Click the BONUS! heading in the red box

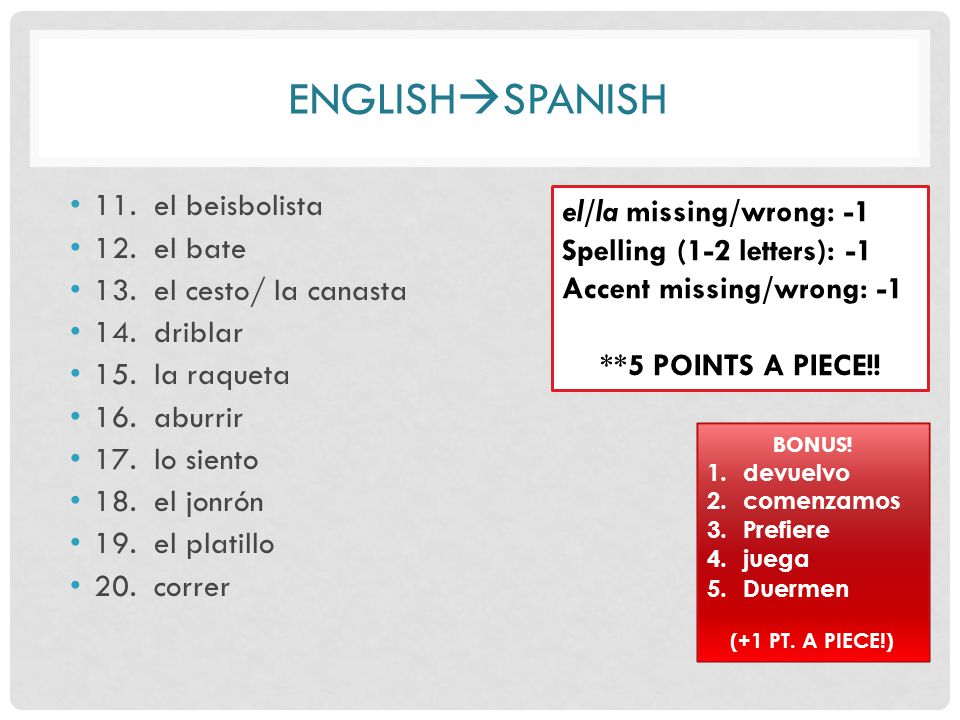click(x=812, y=444)
